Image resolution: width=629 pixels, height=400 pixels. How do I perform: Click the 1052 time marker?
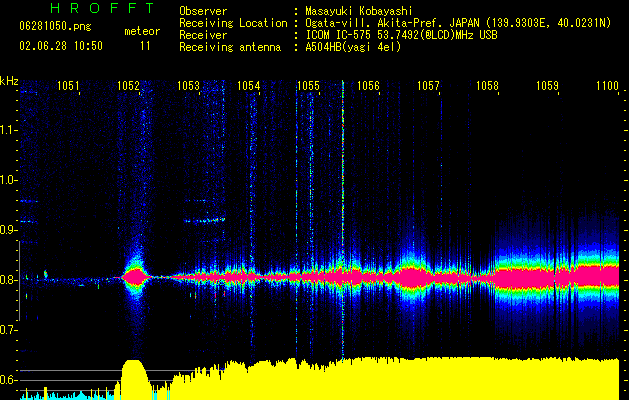[128, 85]
